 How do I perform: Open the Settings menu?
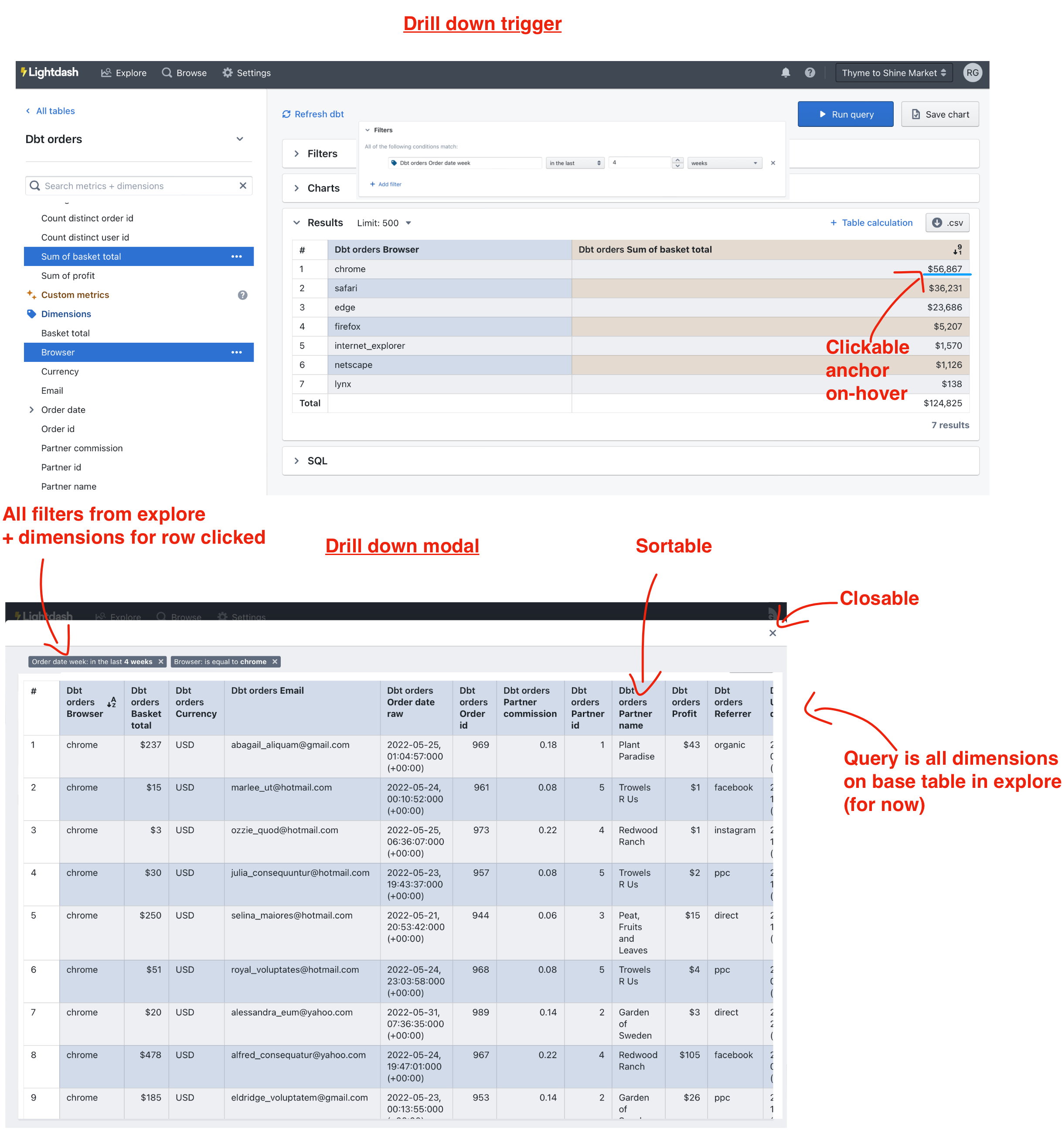pos(247,72)
